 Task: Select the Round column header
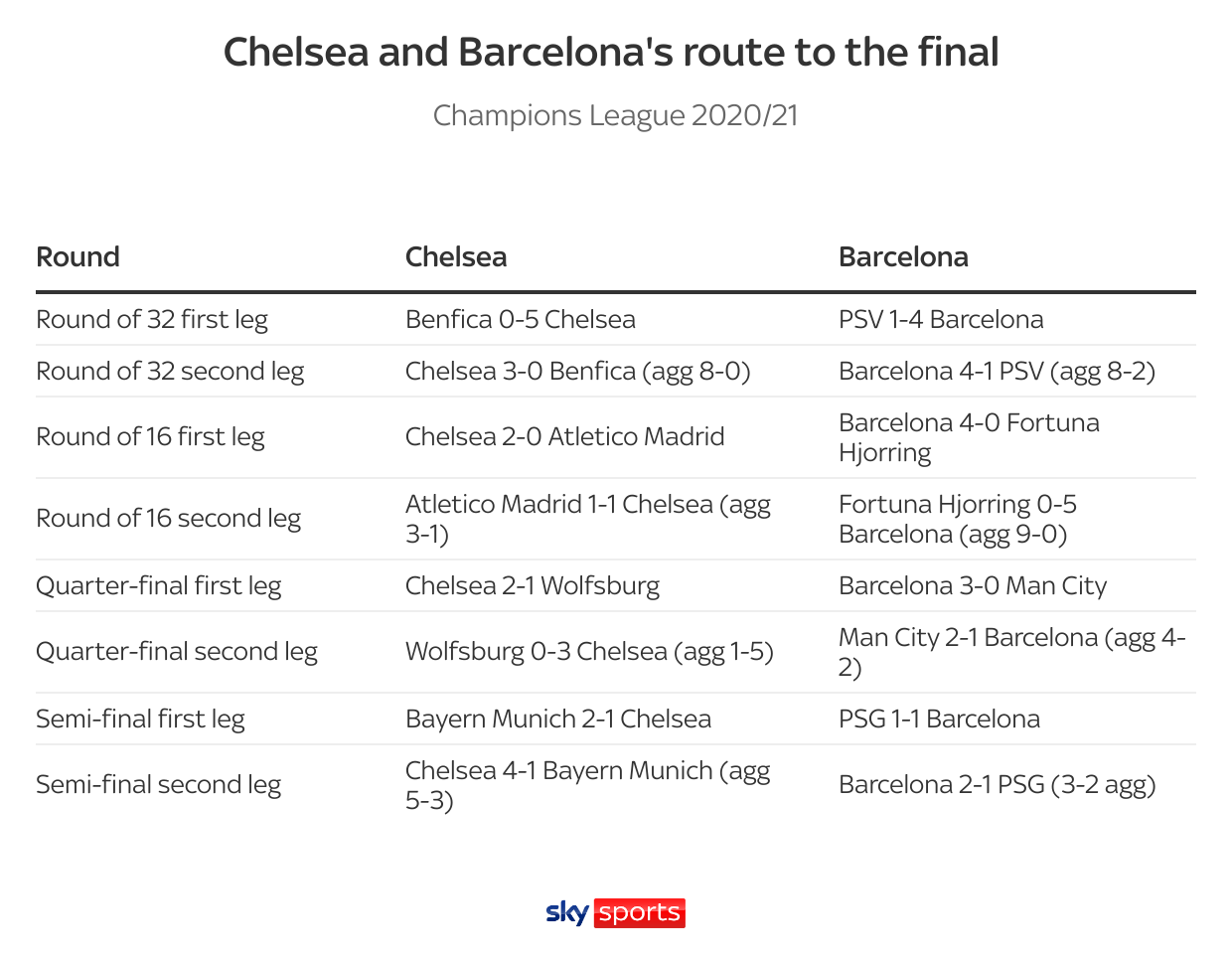pos(77,256)
